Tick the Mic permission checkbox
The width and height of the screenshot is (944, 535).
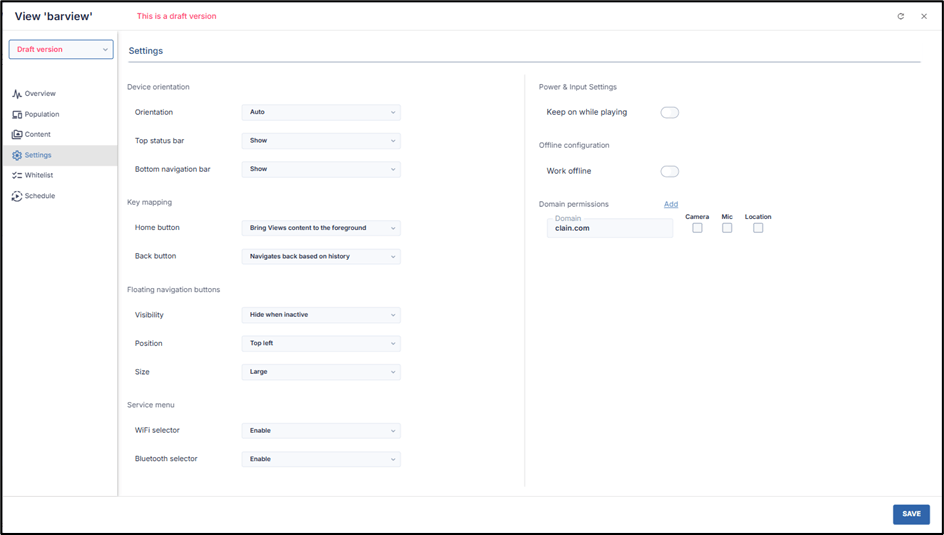727,228
